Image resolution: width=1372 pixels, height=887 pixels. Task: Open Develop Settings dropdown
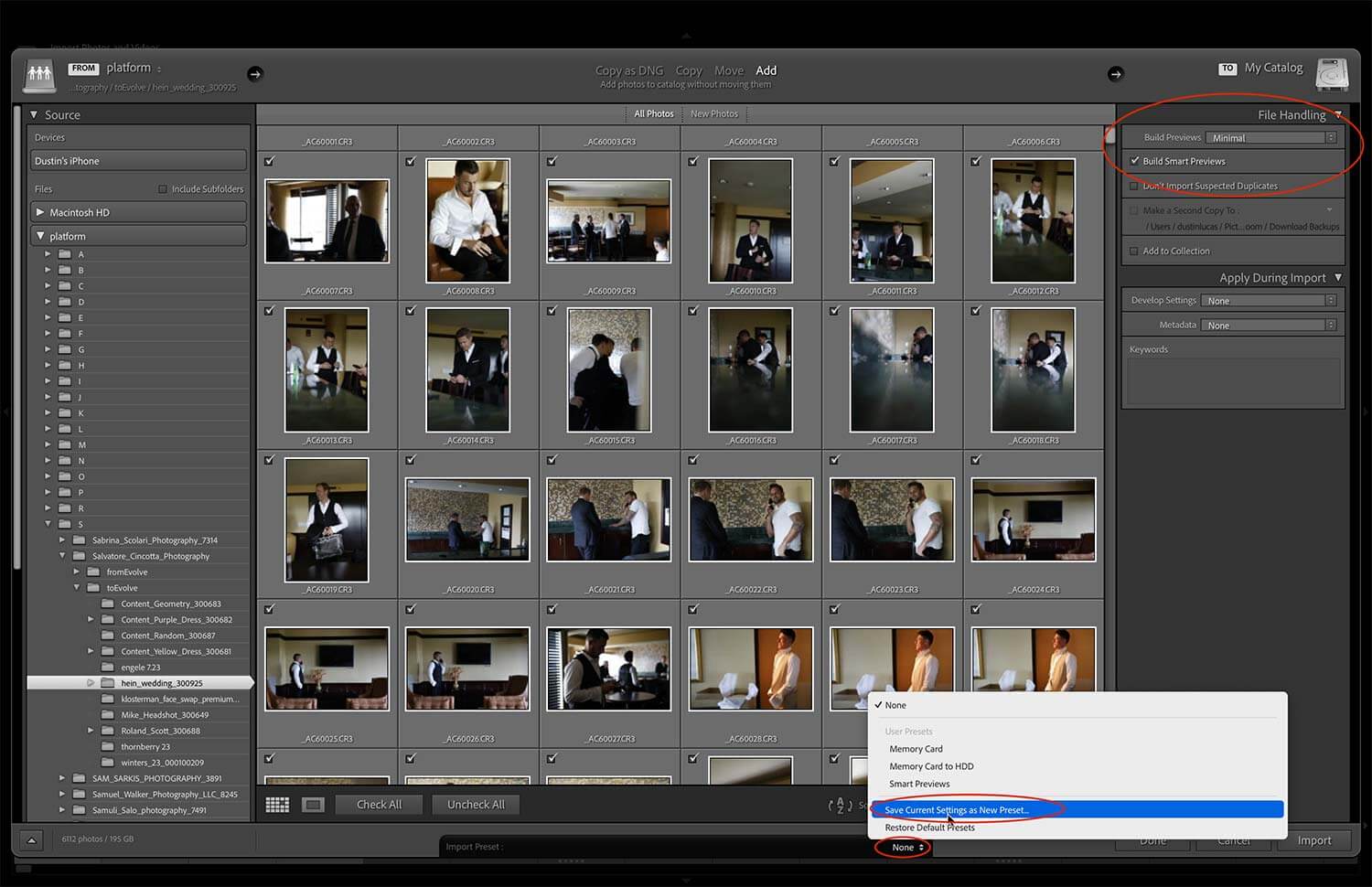coord(1269,301)
